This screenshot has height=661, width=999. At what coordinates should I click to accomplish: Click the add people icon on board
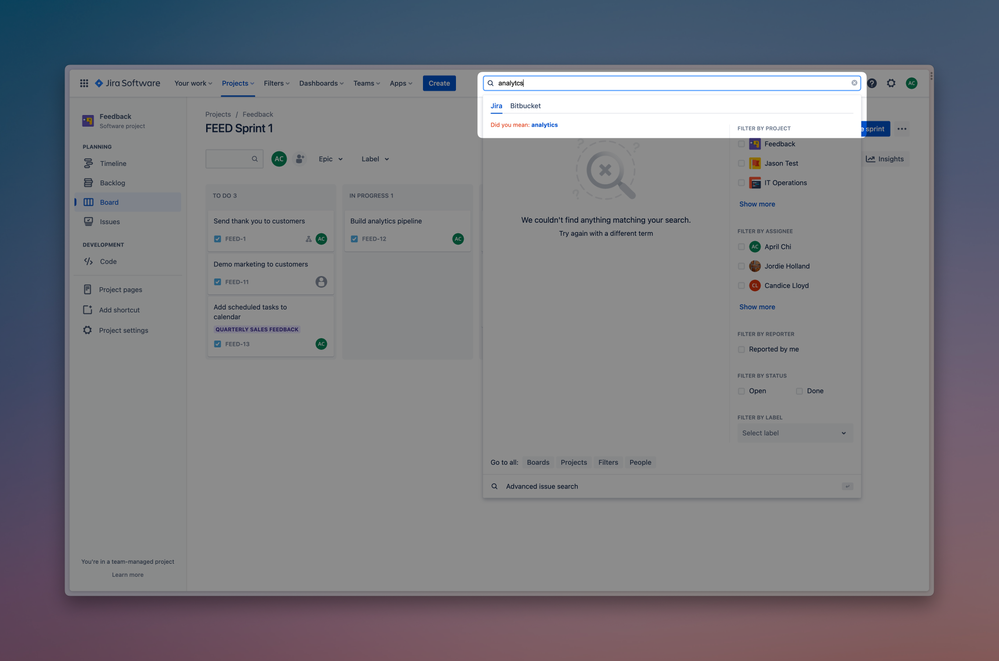click(299, 159)
